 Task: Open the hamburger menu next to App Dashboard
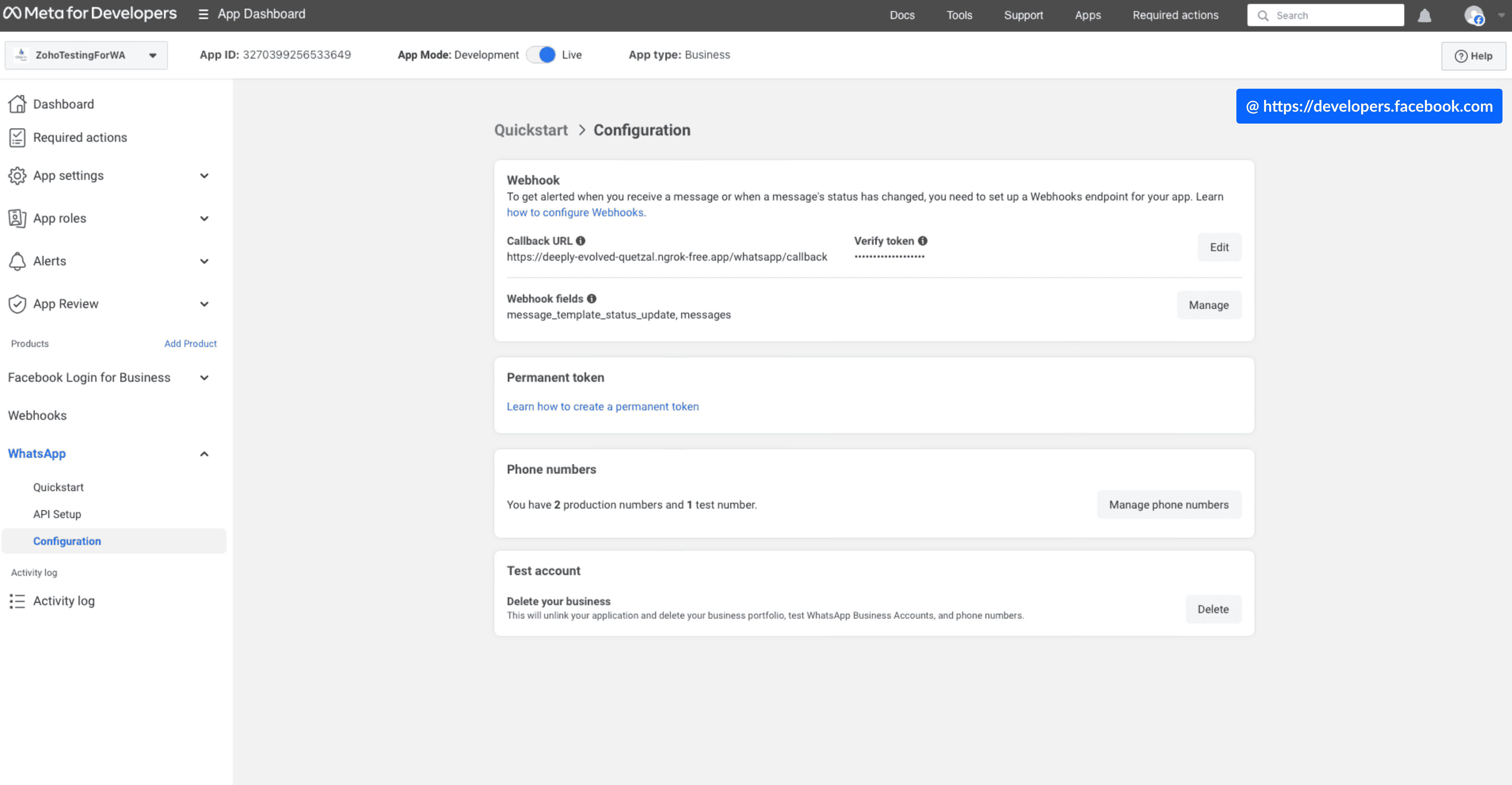tap(203, 13)
